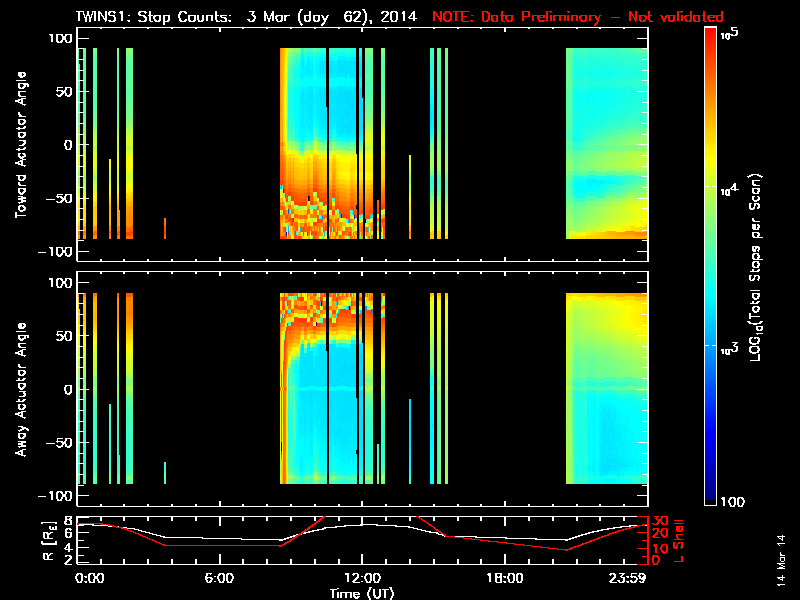Select the 18:00 time tick label
This screenshot has width=800, height=600.
(x=504, y=578)
